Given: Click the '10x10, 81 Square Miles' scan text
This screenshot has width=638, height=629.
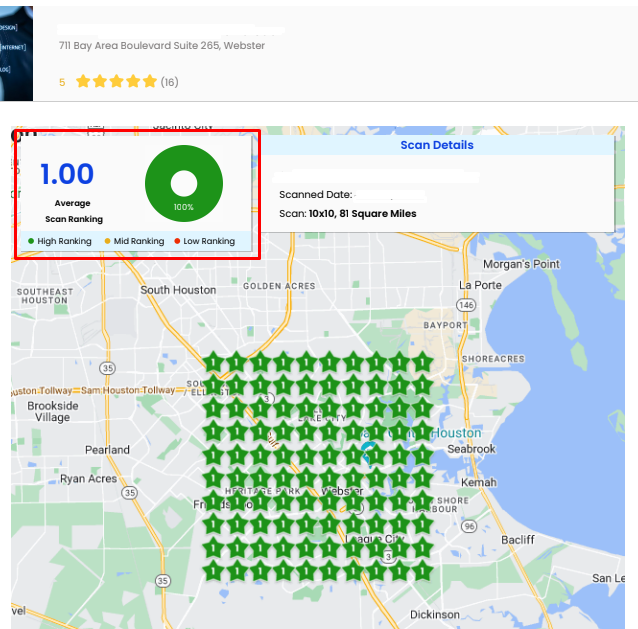Looking at the screenshot, I should [362, 214].
